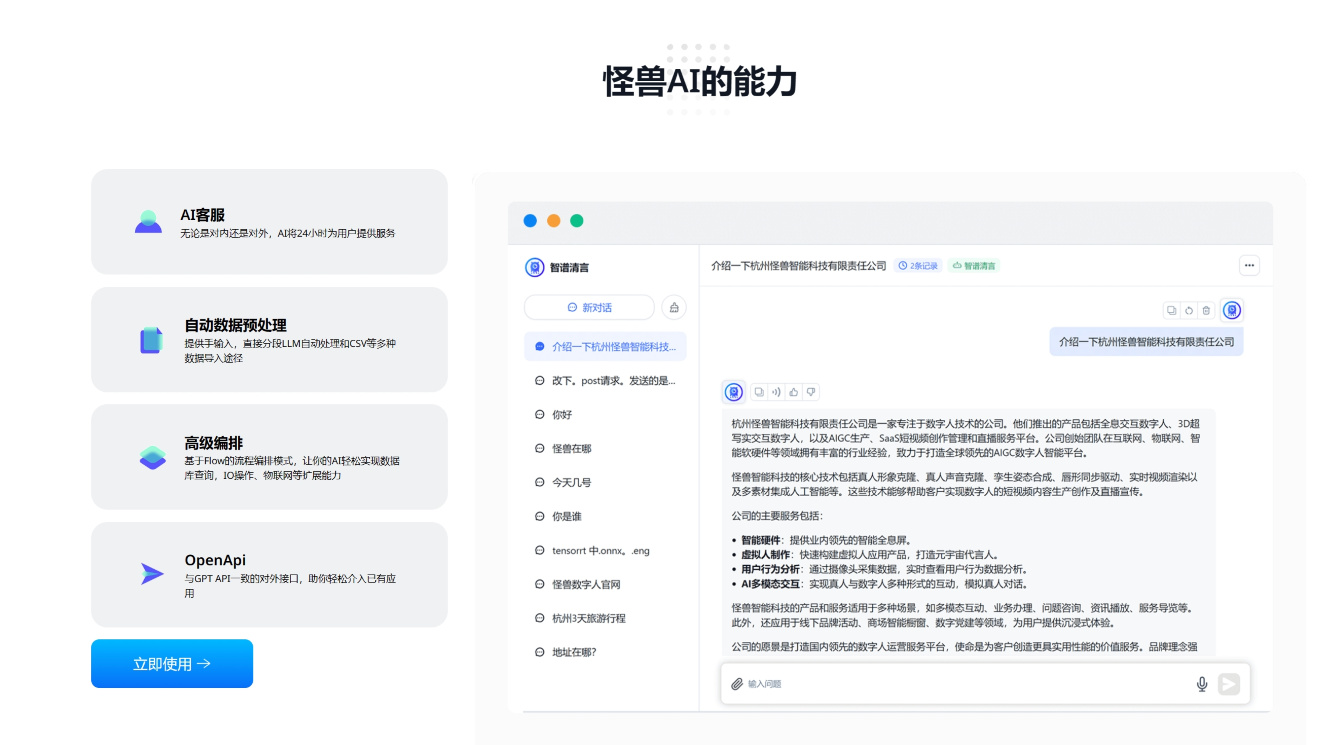Open the 怪兽数字人官网 conversation
Image resolution: width=1333 pixels, height=745 pixels.
point(605,584)
